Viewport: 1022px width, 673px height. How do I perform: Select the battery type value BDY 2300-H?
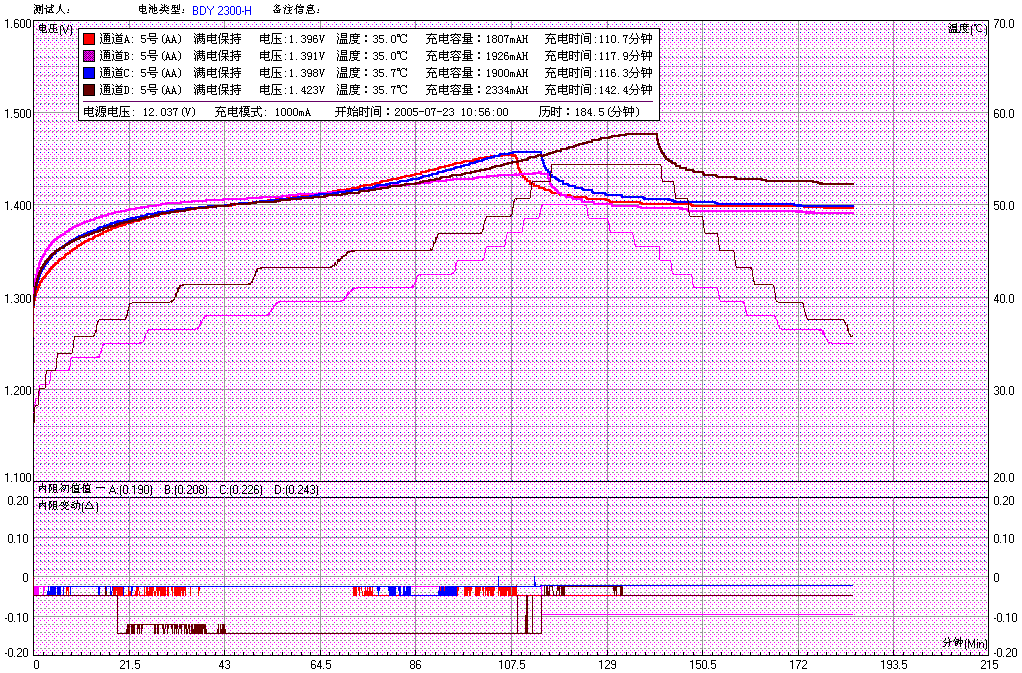222,9
